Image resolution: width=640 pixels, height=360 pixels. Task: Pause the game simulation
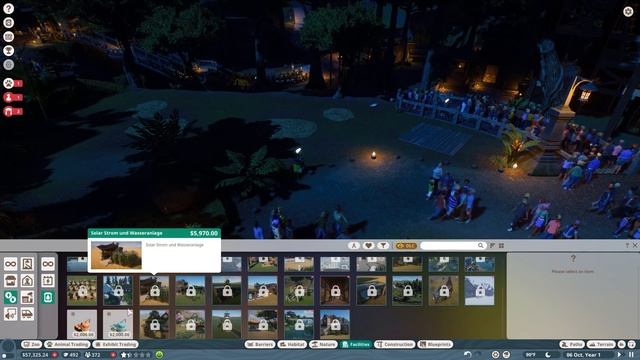631,355
